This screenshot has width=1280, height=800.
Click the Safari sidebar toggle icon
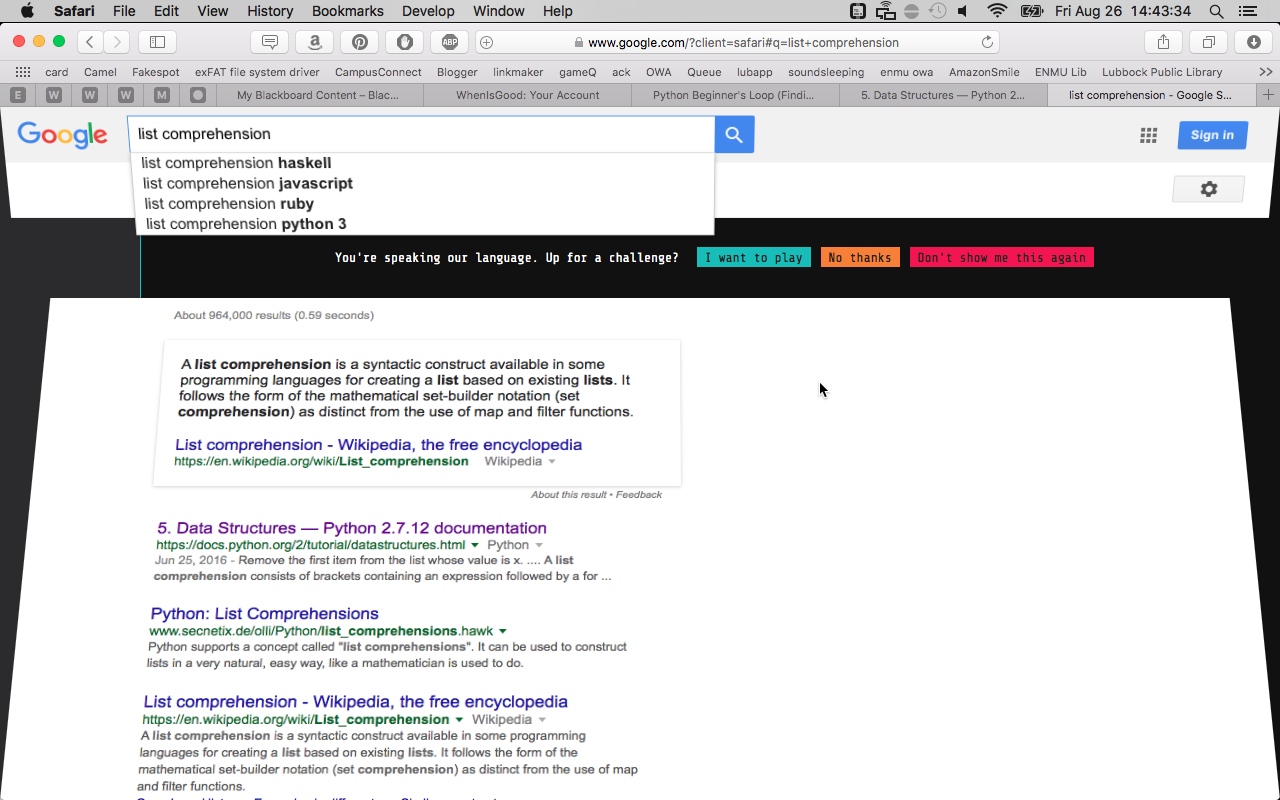click(157, 42)
